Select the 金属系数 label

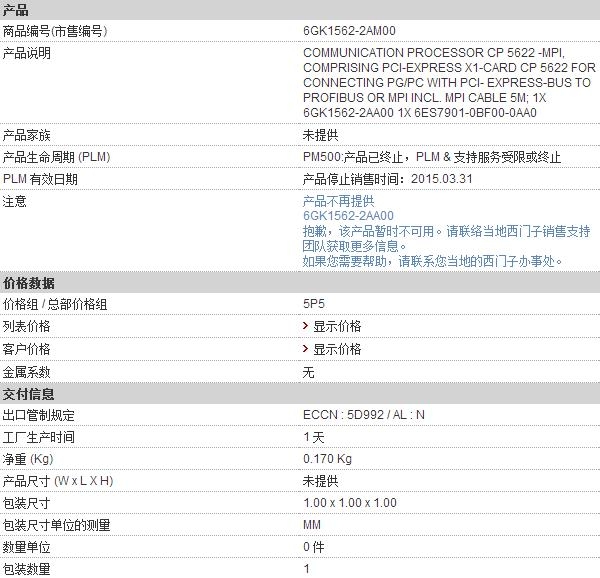(x=26, y=372)
